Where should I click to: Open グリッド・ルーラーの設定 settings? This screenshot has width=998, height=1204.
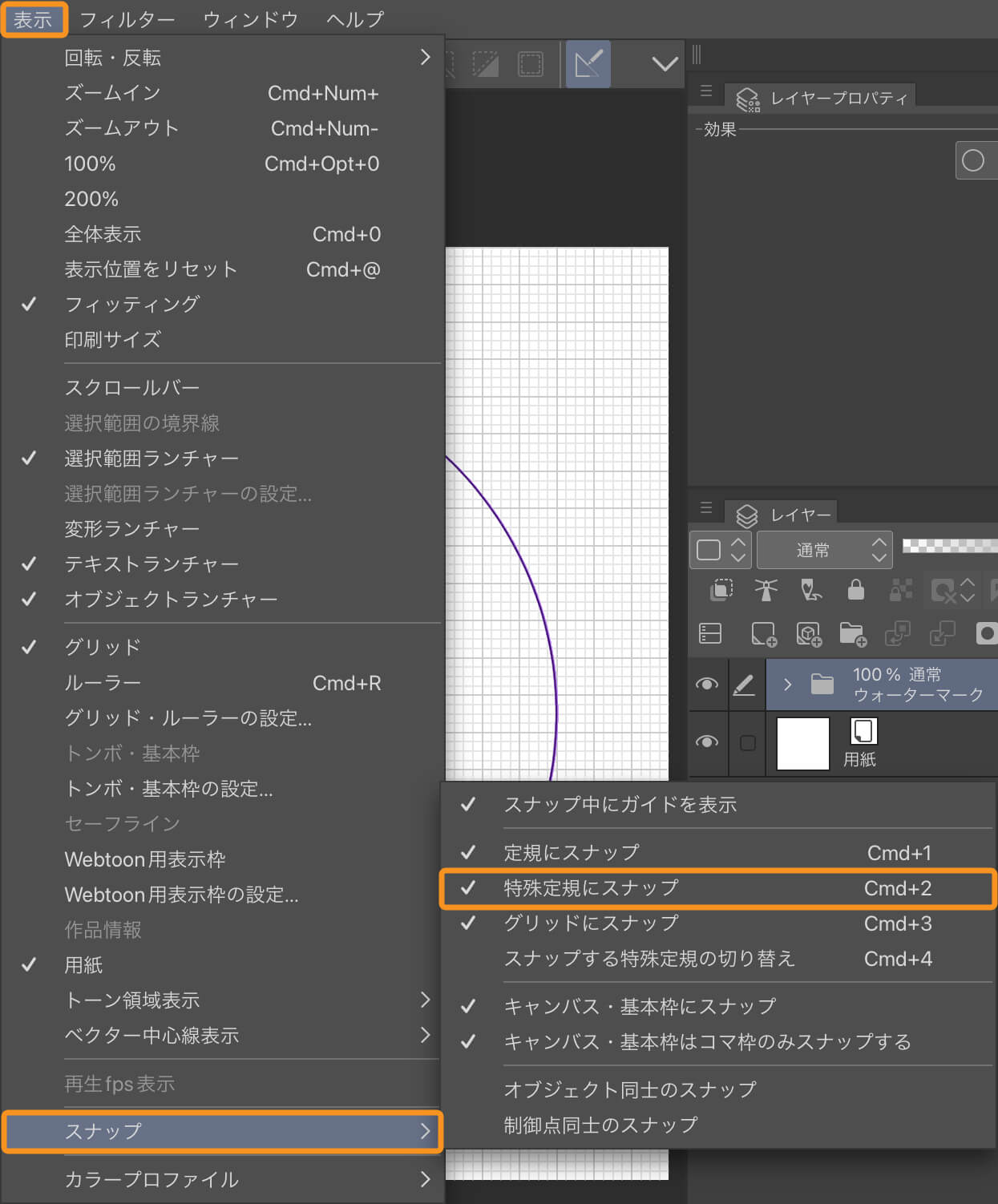(188, 718)
